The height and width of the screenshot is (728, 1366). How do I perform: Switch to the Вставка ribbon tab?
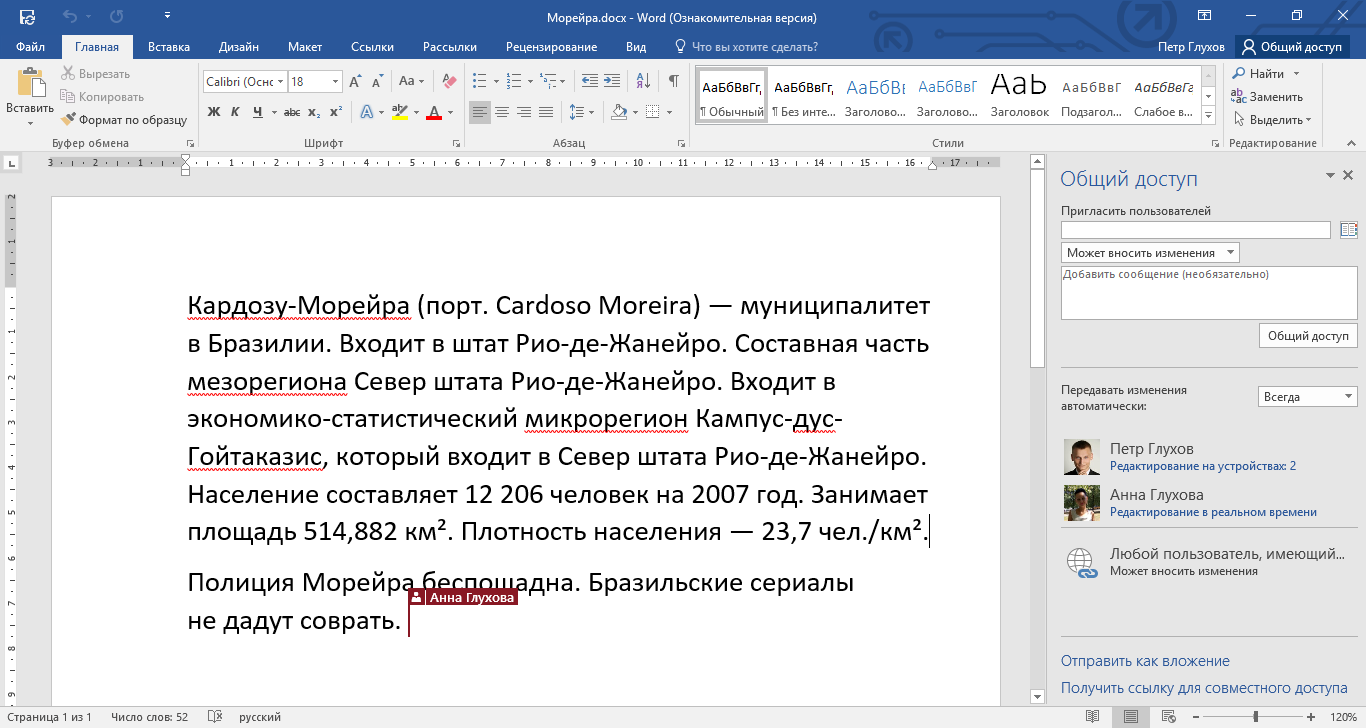(169, 47)
